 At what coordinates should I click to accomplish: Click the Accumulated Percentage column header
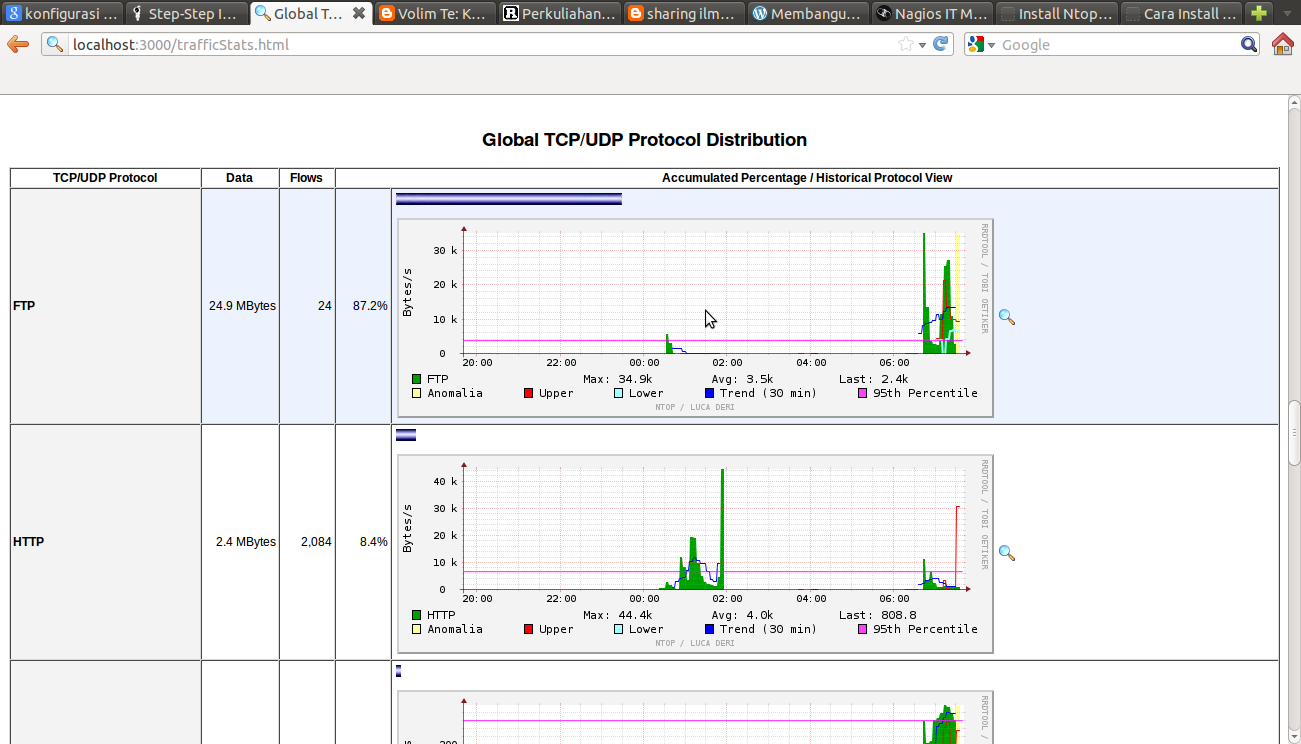[807, 178]
